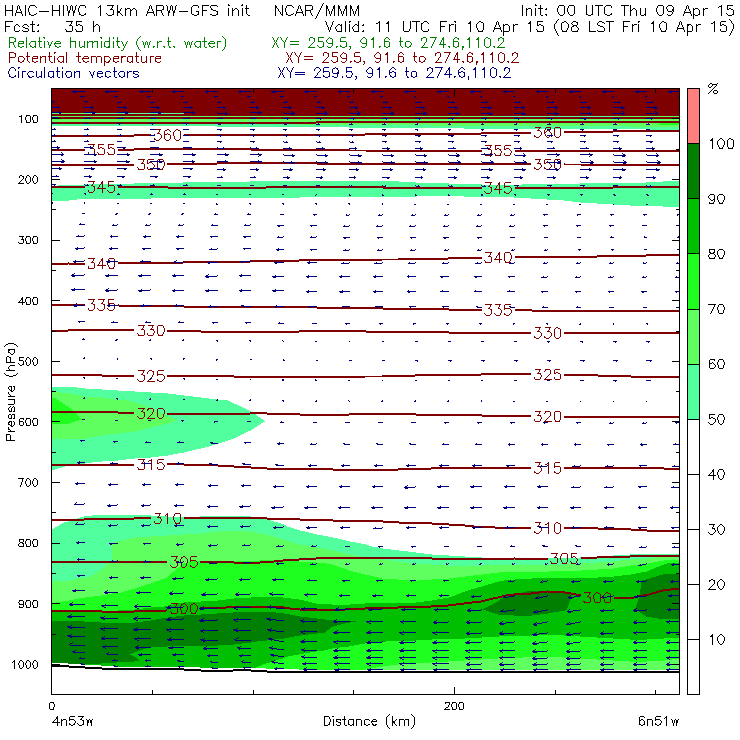This screenshot has width=740, height=740.
Task: Click the 'HAIC-HIWC 13km ARW-GFS init' title
Action: [x=126, y=10]
